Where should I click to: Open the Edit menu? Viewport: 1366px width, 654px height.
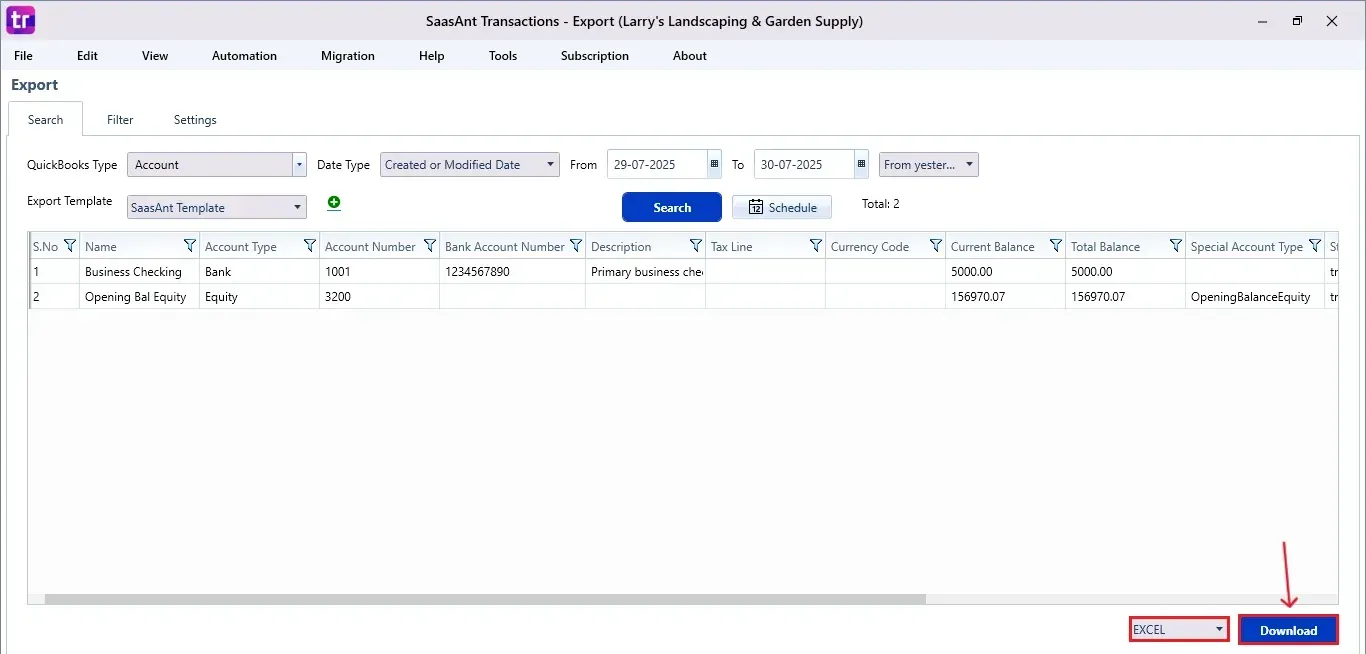point(88,56)
